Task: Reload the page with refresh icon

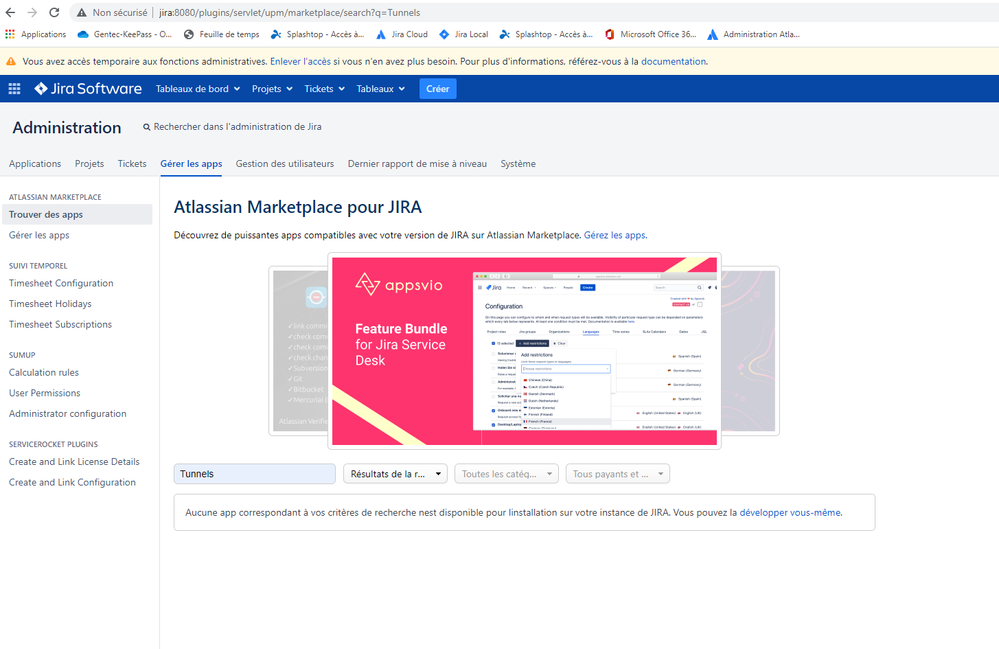Action: (54, 12)
